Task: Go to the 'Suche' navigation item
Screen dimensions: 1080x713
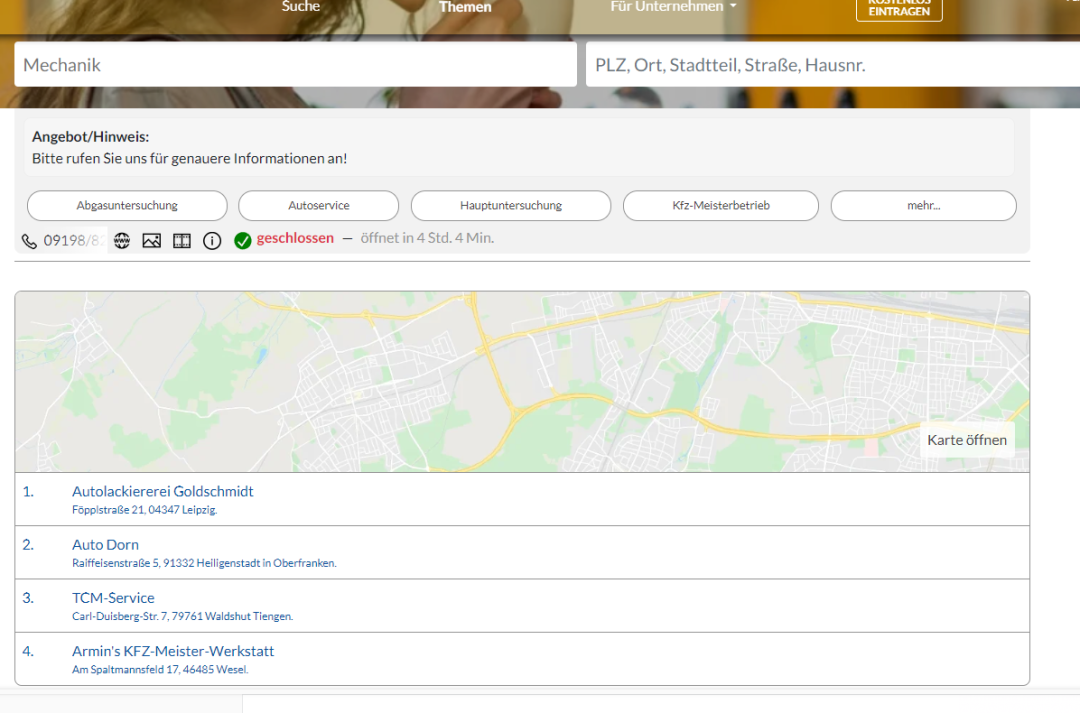Action: pos(301,7)
